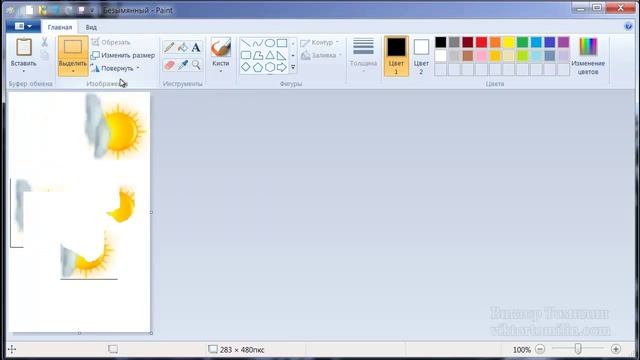
Task: Select the Right triangle shape
Action: 282,55
